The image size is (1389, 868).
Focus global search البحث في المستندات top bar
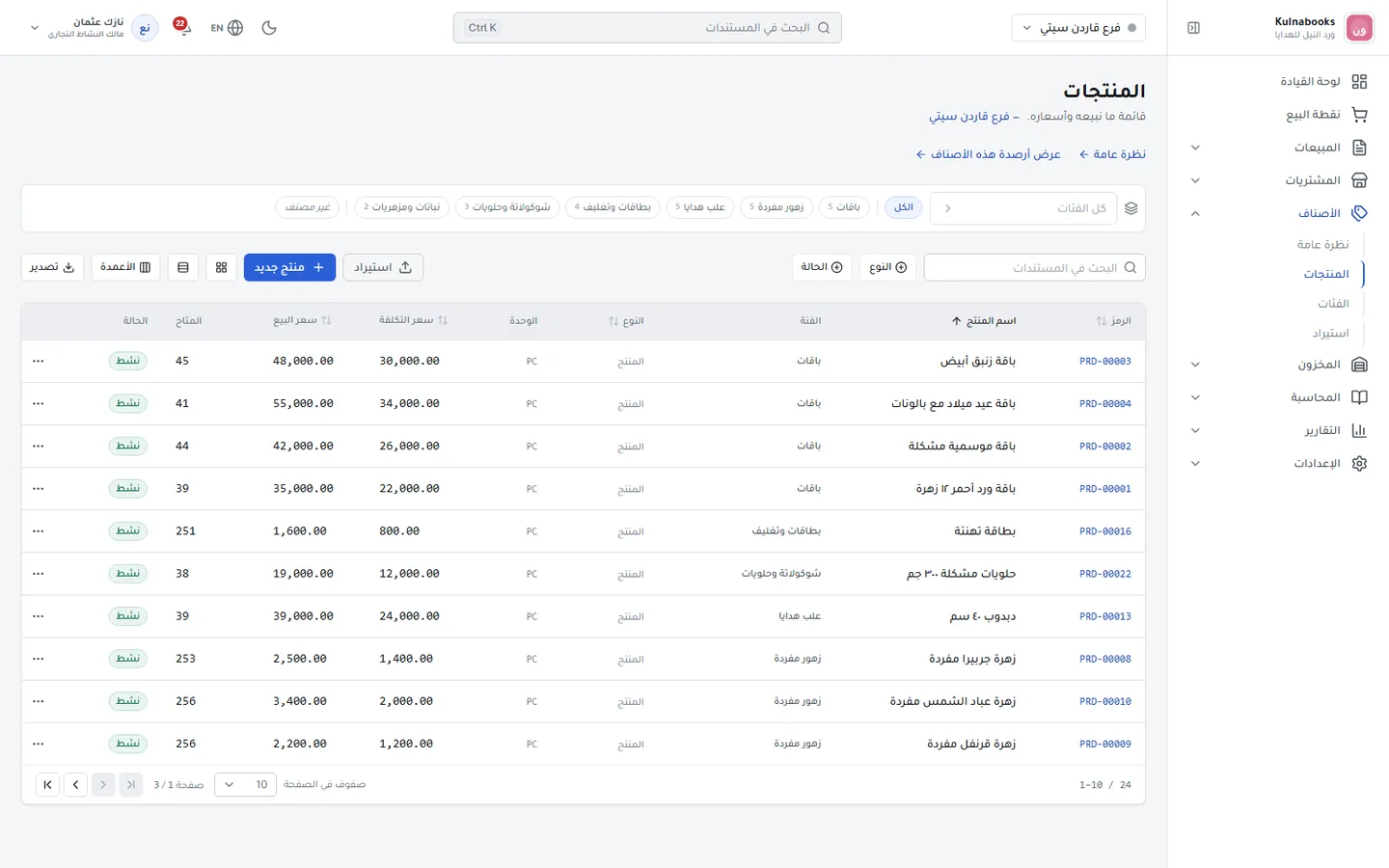tap(647, 28)
